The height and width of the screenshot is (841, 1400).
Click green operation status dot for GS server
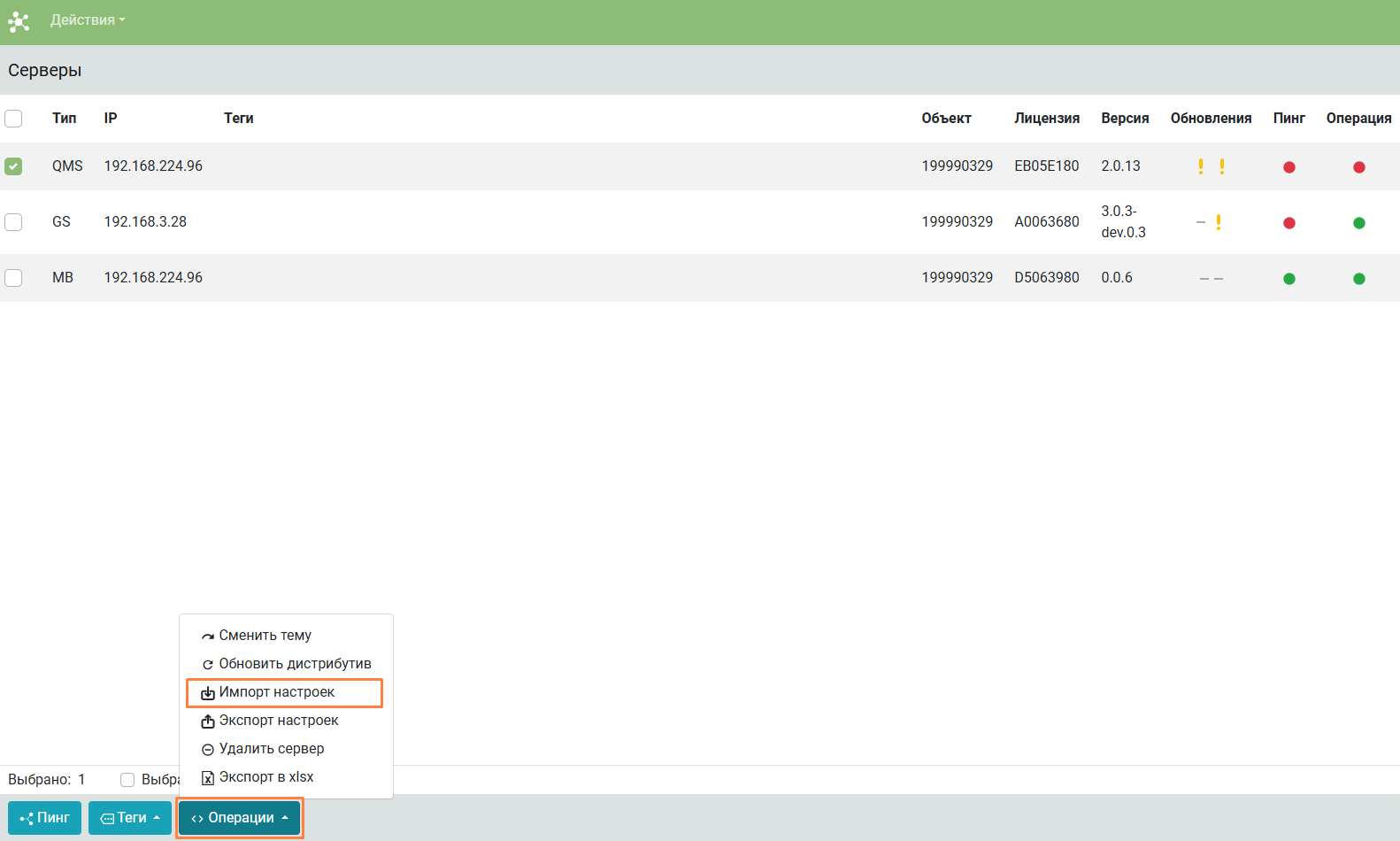(x=1358, y=223)
